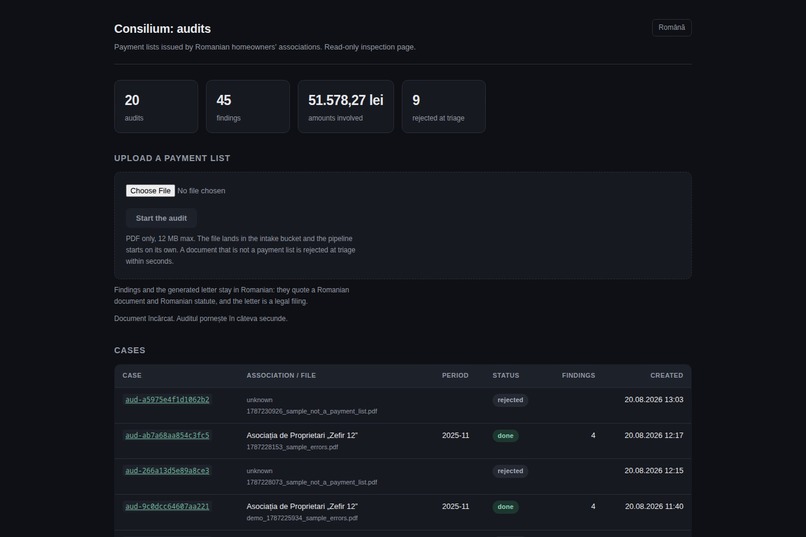The width and height of the screenshot is (806, 537).
Task: Click the Choose File button
Action: pos(150,191)
